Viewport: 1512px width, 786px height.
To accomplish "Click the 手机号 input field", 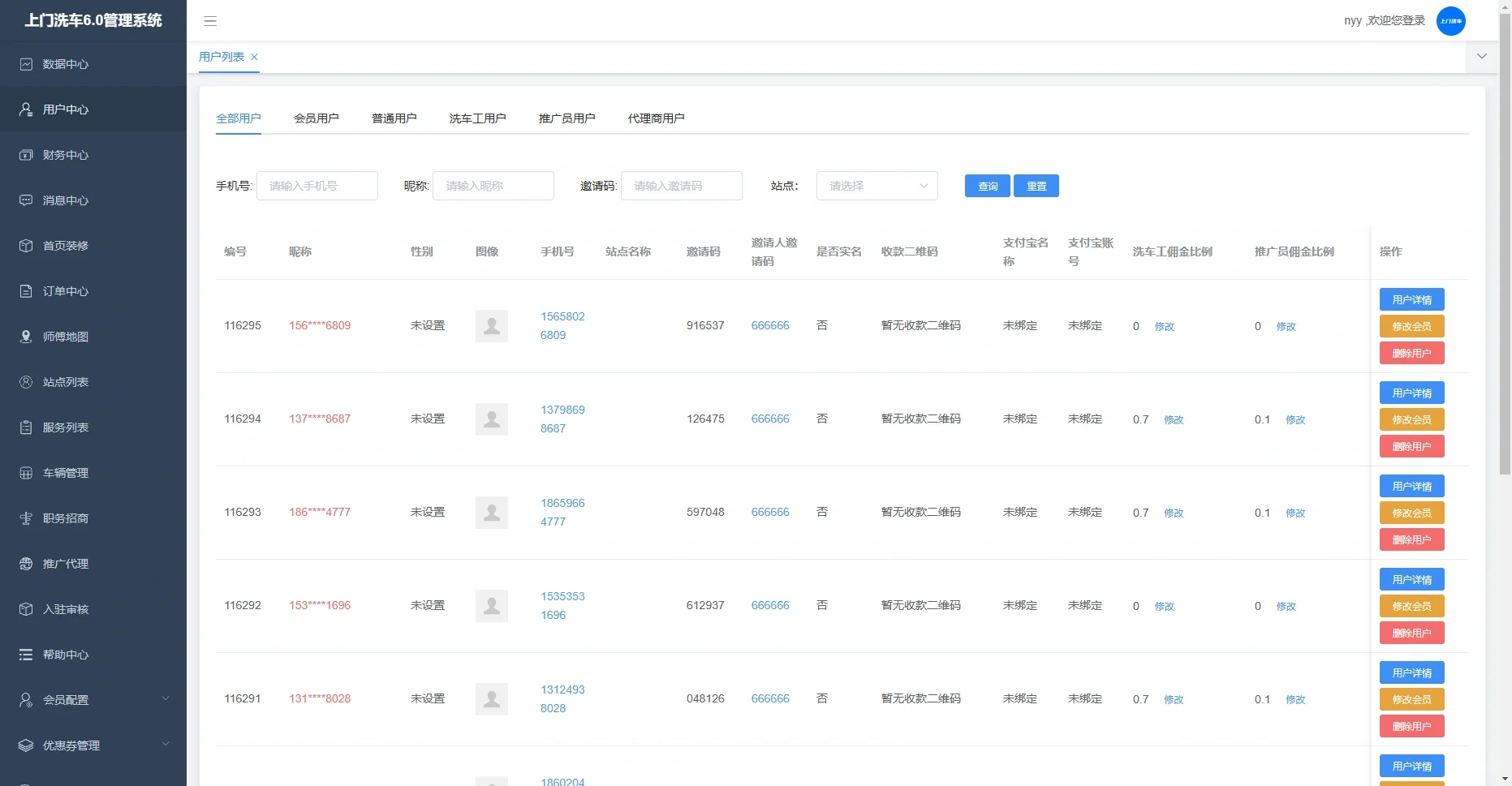I will [317, 186].
